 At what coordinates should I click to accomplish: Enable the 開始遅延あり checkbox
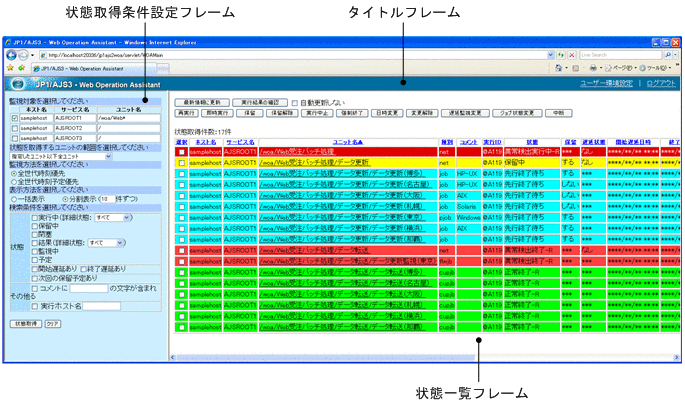(x=35, y=269)
